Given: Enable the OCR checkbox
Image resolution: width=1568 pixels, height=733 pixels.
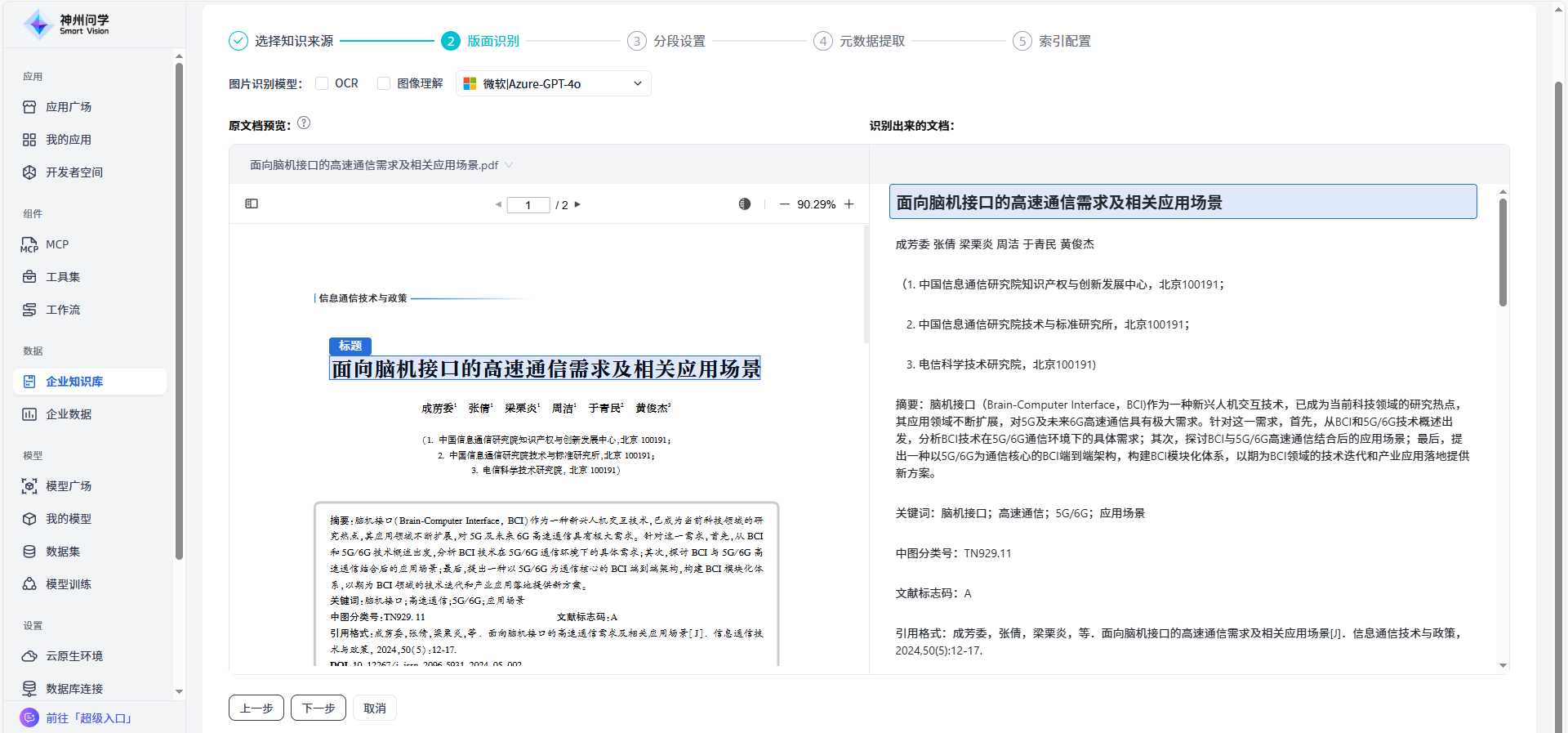Looking at the screenshot, I should click(322, 83).
